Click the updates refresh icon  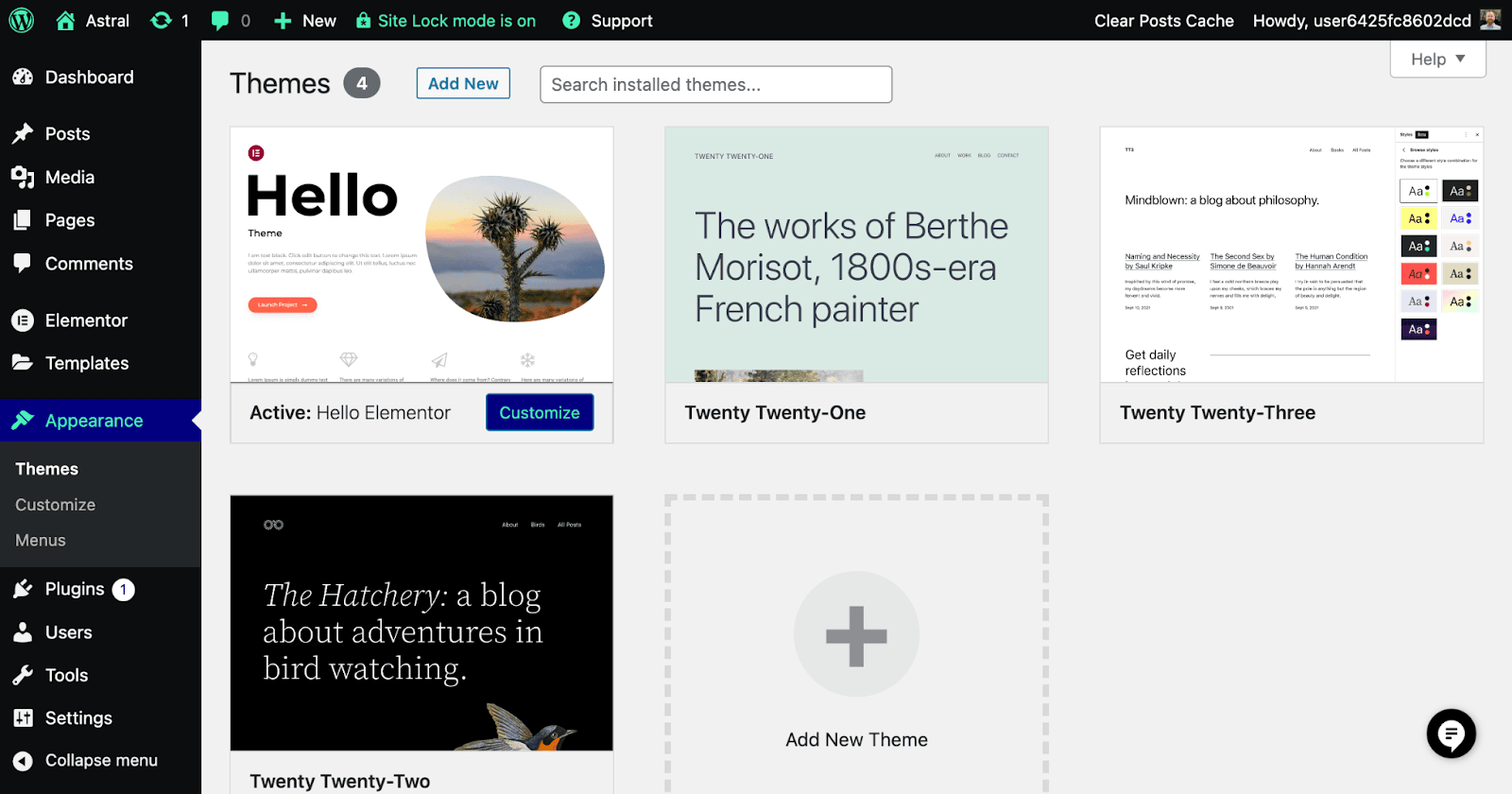(x=162, y=21)
